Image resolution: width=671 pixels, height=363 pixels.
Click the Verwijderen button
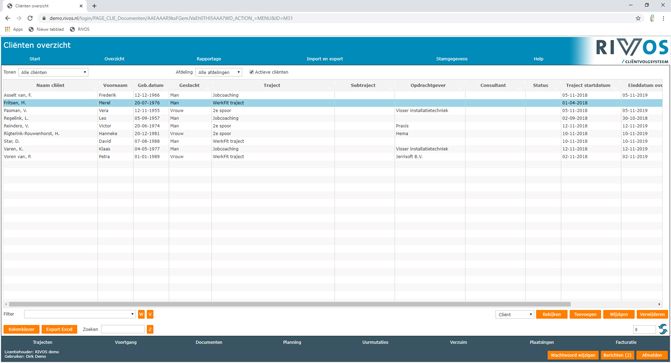point(652,314)
